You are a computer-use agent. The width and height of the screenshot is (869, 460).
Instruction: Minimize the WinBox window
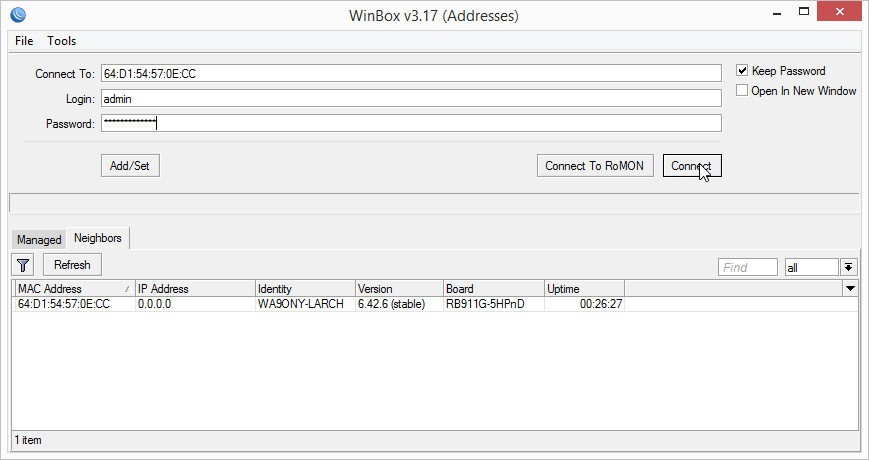pyautogui.click(x=777, y=12)
